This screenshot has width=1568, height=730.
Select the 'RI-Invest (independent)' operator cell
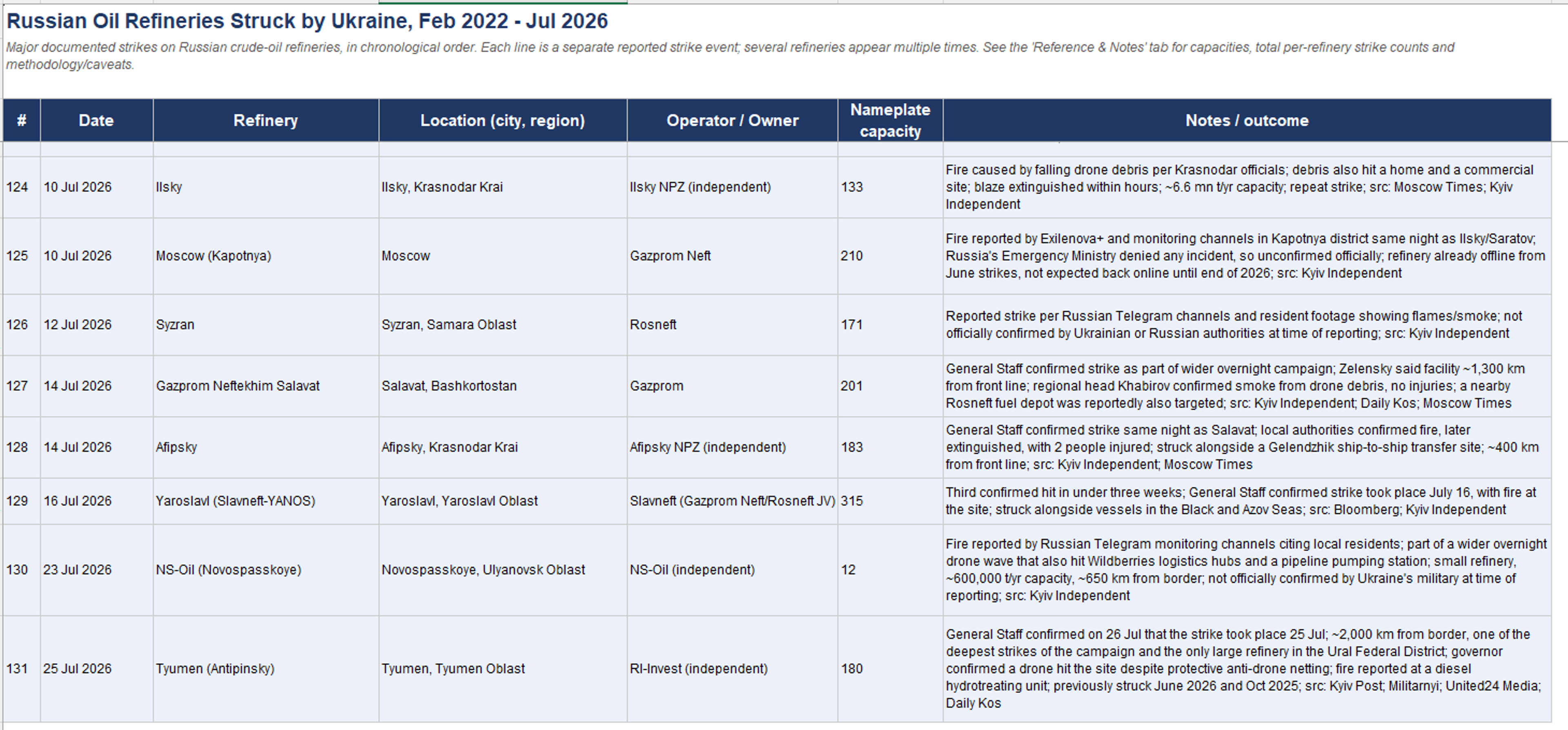click(x=732, y=669)
